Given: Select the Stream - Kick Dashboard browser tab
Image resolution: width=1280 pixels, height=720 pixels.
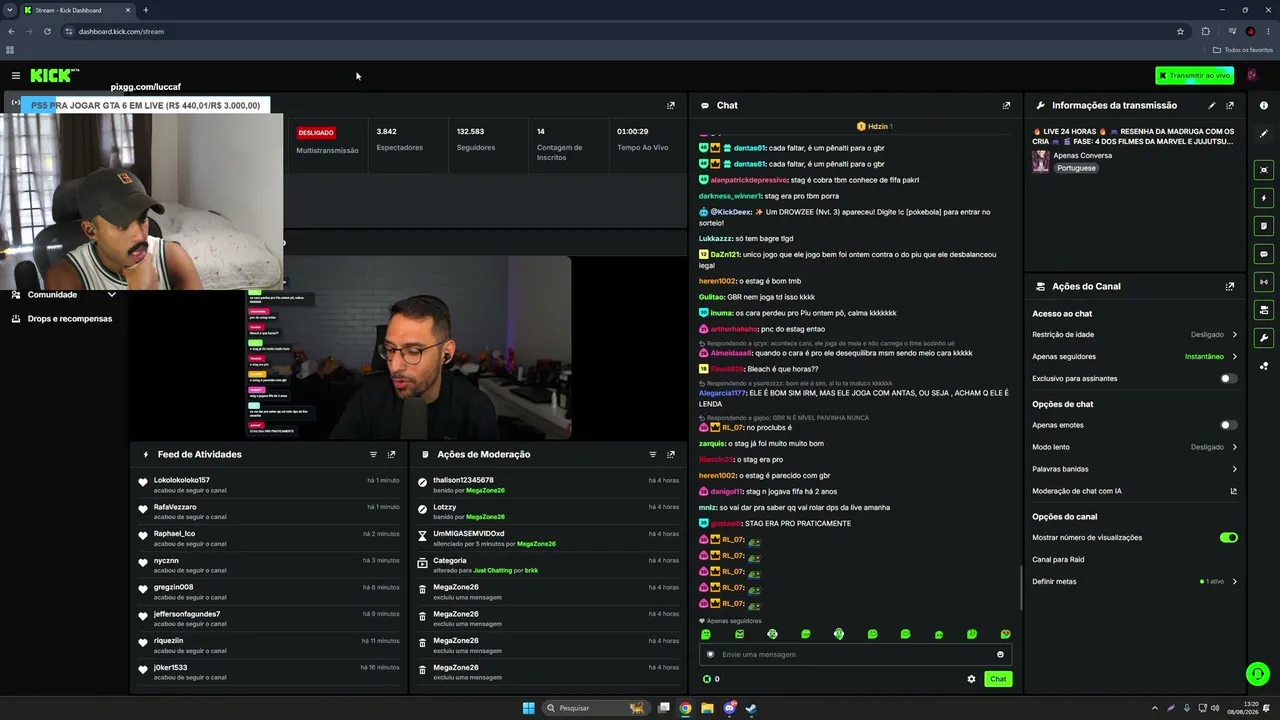Looking at the screenshot, I should coord(78,10).
